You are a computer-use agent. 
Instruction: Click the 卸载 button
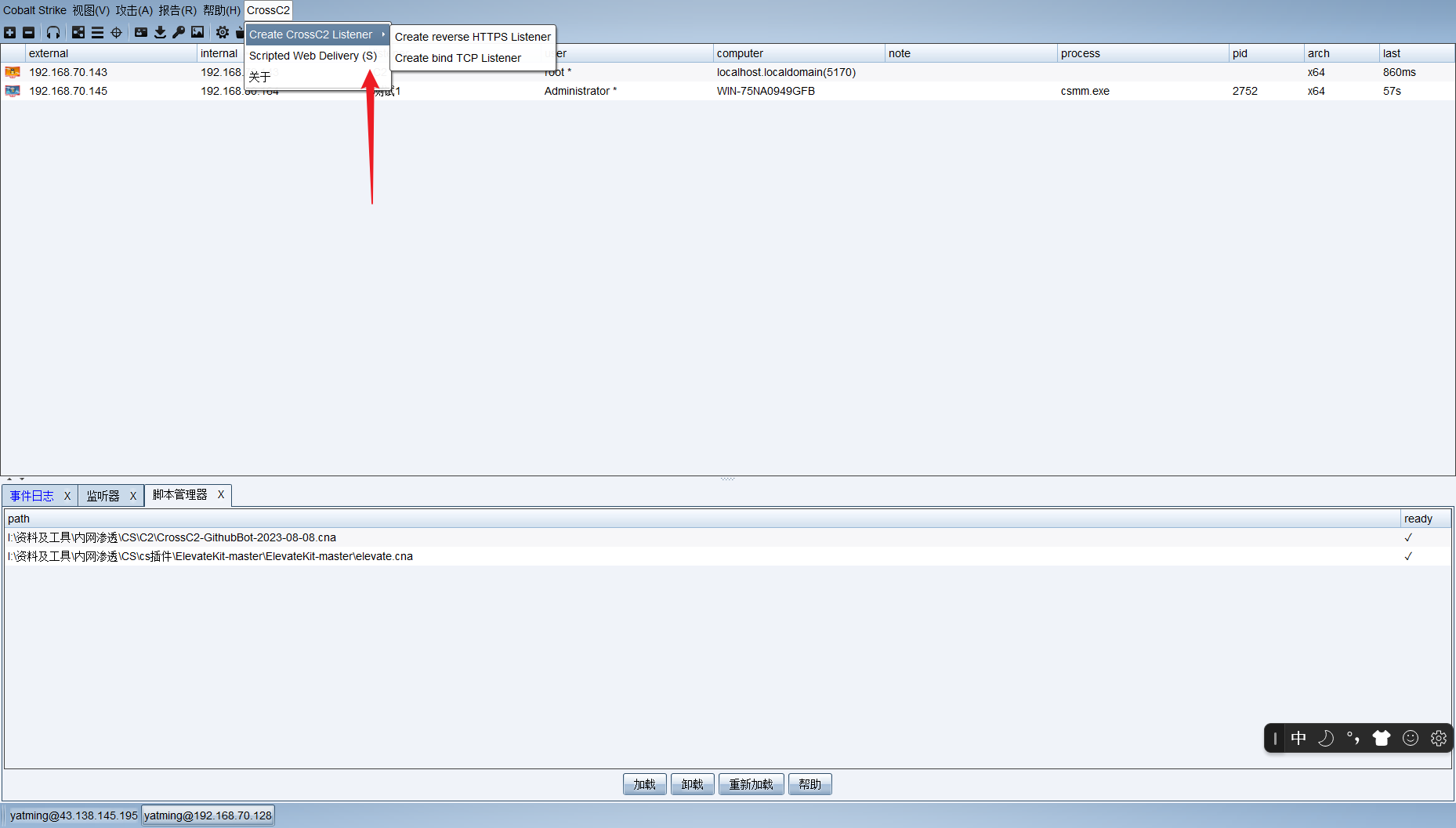coord(693,784)
